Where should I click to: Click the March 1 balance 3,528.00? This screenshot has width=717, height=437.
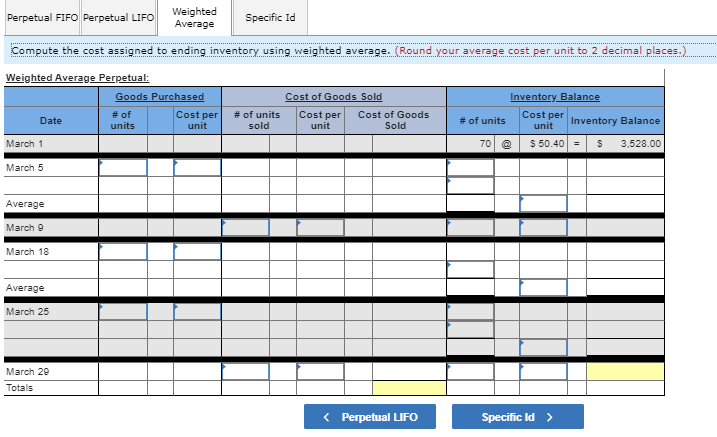click(640, 144)
